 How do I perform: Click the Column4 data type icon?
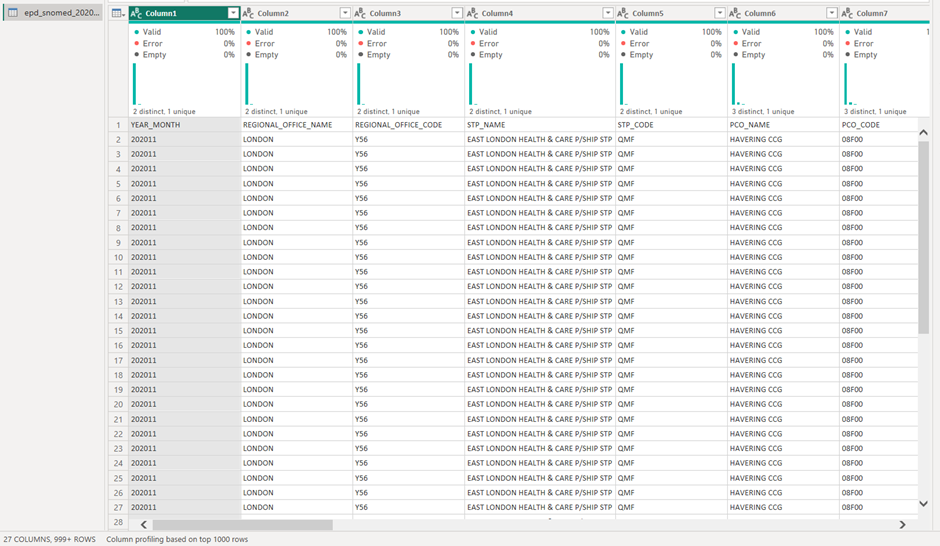(472, 13)
